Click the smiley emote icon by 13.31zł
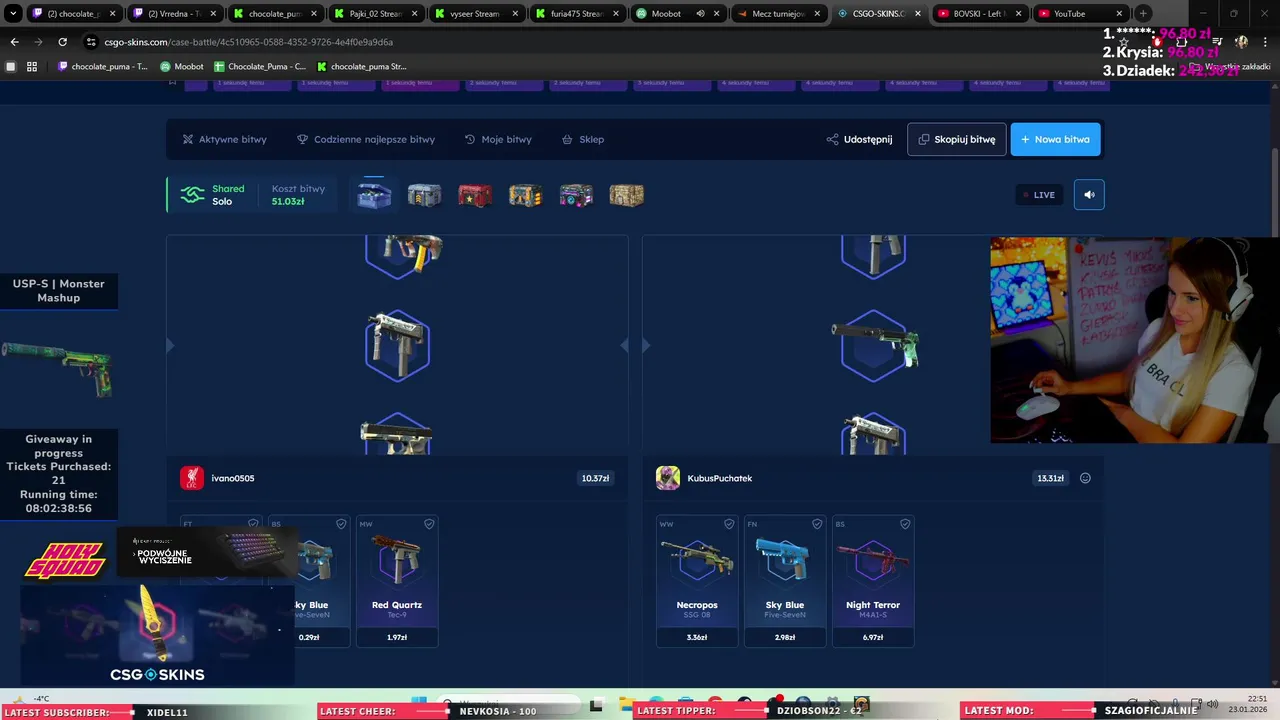The width and height of the screenshot is (1280, 720). tap(1085, 478)
